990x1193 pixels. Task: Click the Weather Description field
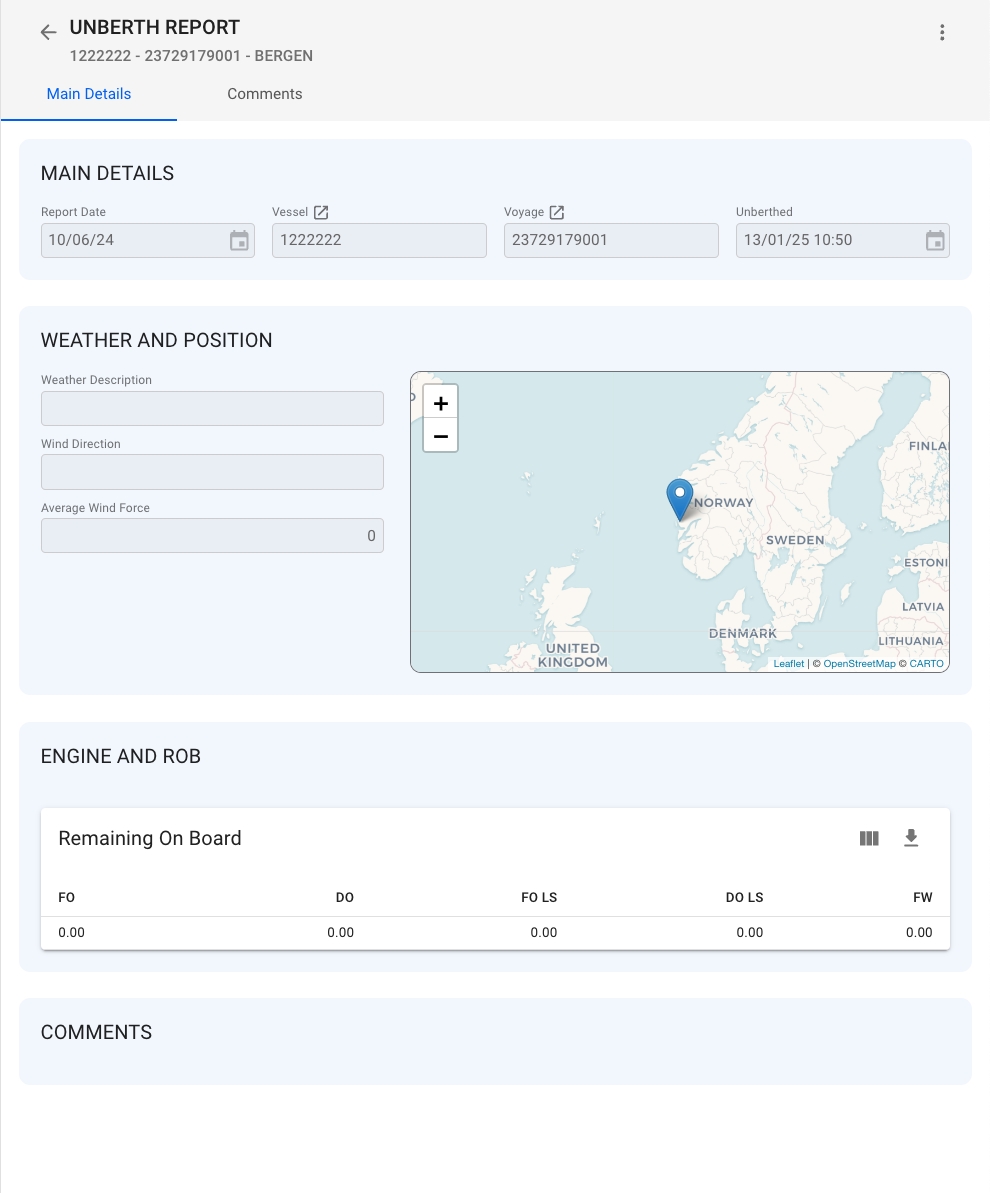(212, 409)
